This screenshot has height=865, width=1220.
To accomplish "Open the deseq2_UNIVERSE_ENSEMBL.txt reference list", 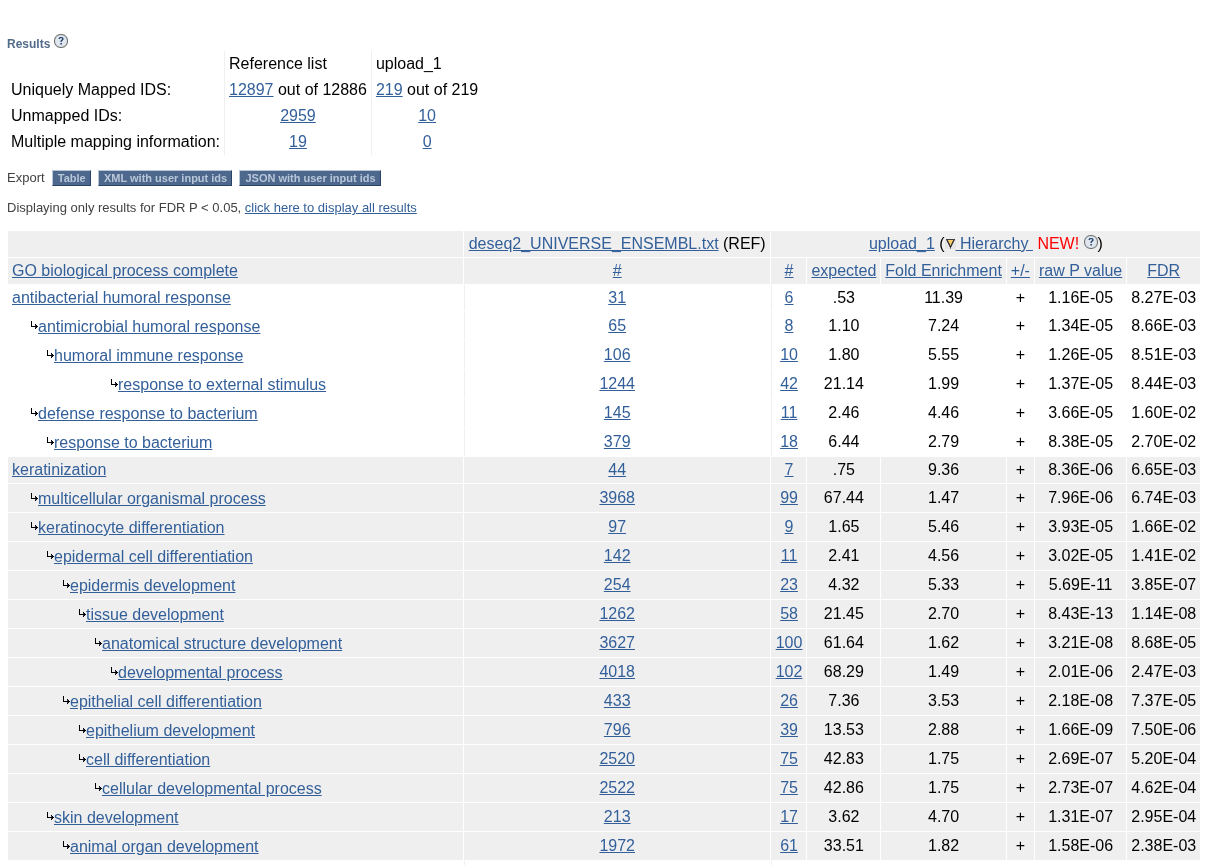I will (x=593, y=243).
